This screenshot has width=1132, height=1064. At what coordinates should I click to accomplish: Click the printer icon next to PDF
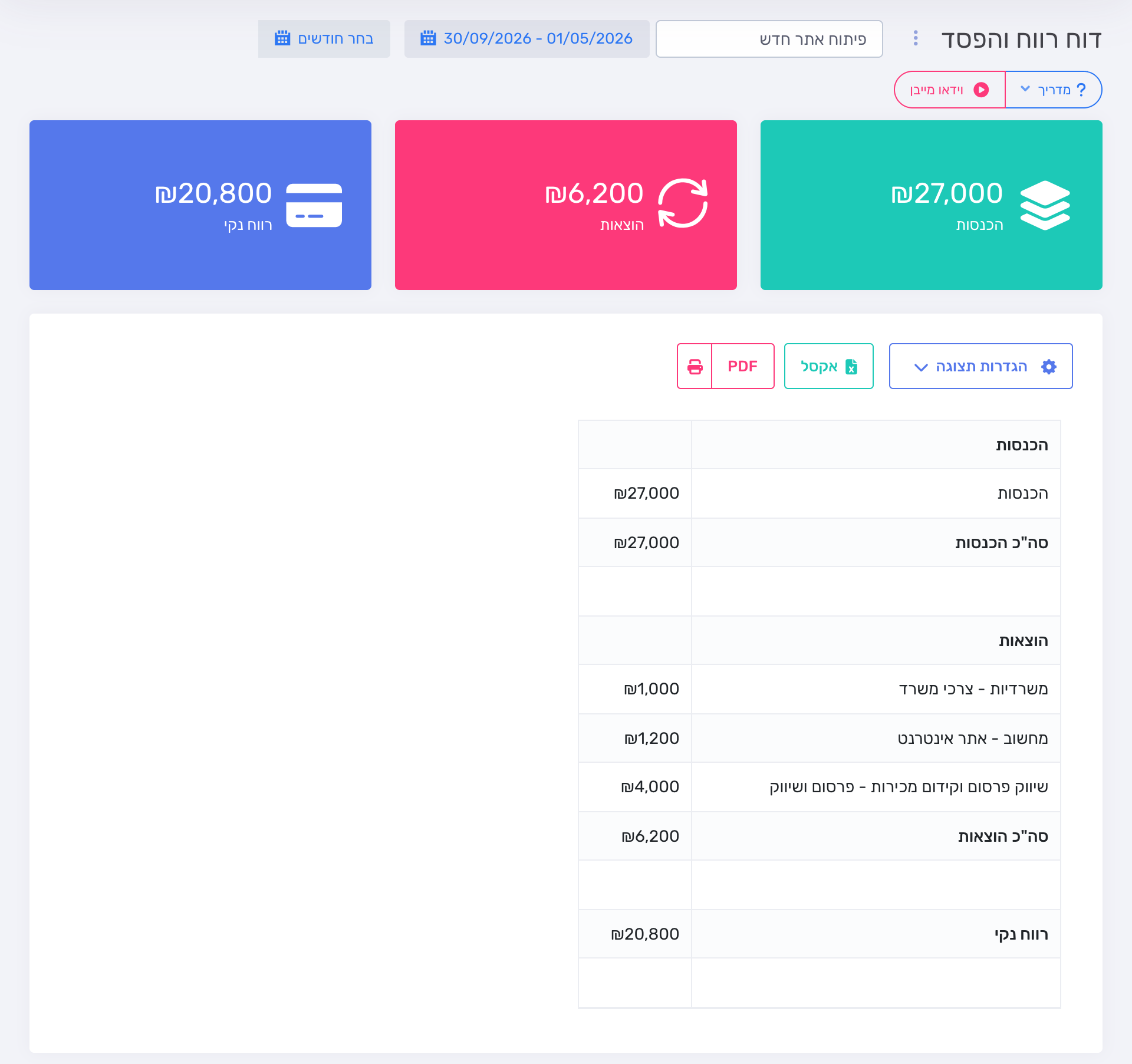coord(695,367)
